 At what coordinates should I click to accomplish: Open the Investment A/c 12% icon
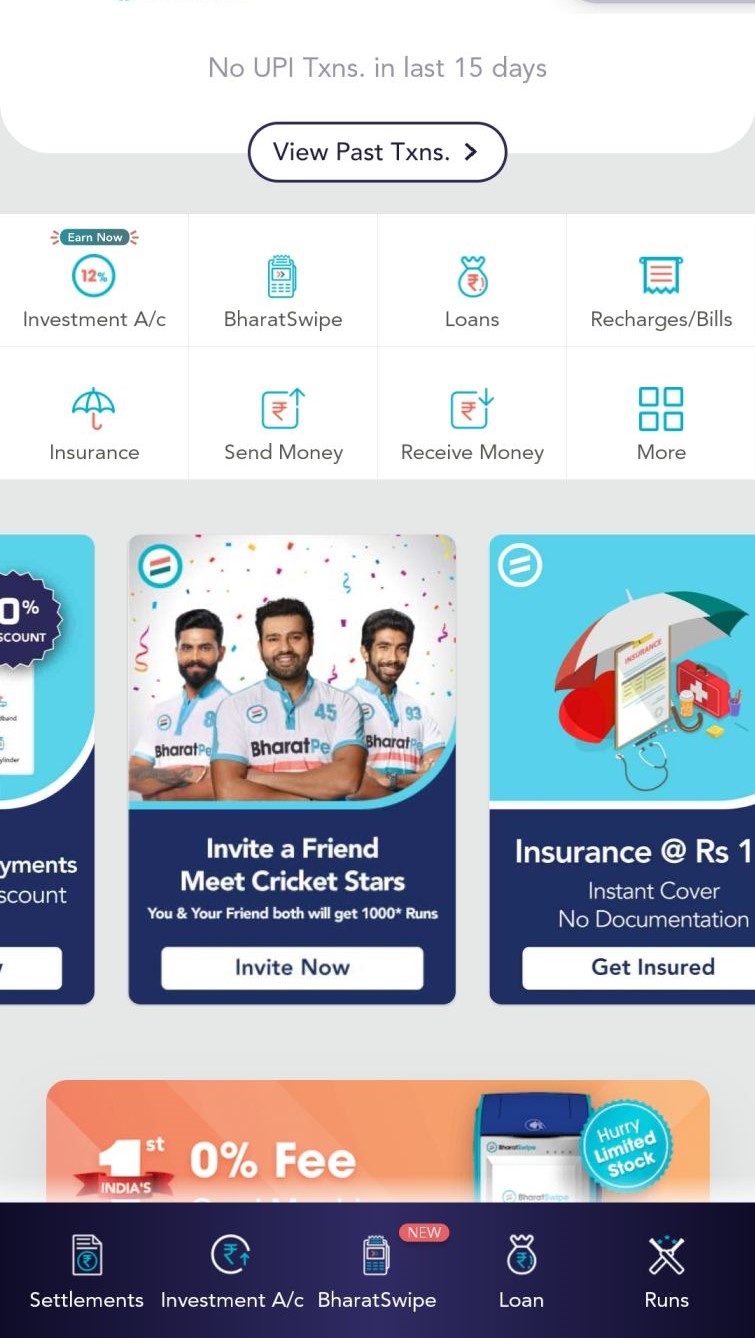(94, 276)
